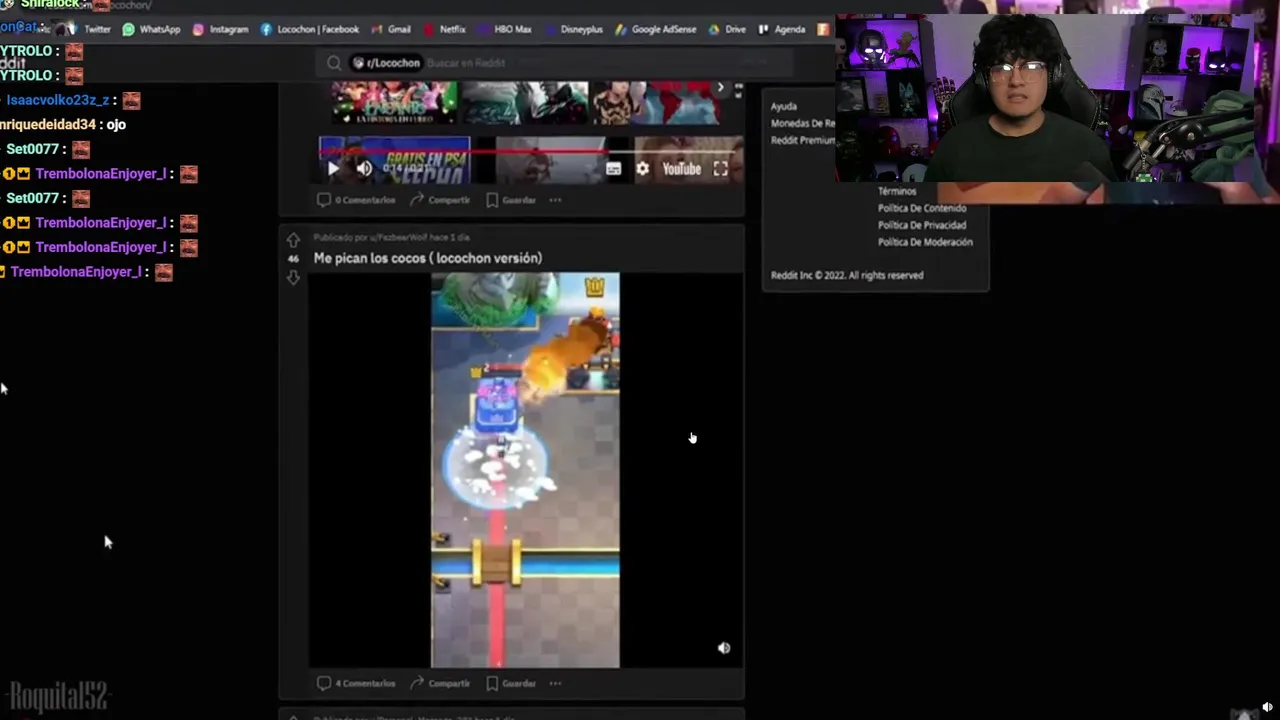
Task: Click the r/Locochon search chip
Action: tap(386, 63)
